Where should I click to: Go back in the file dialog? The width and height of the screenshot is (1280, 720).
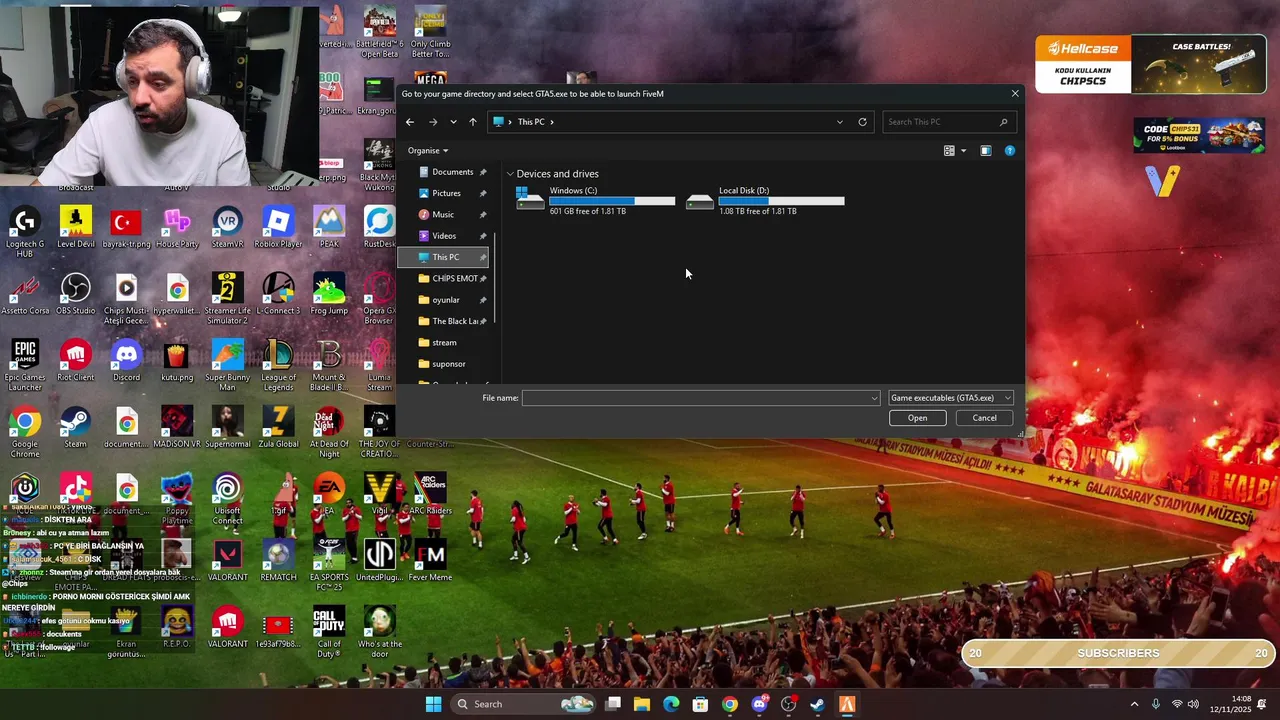pyautogui.click(x=410, y=122)
